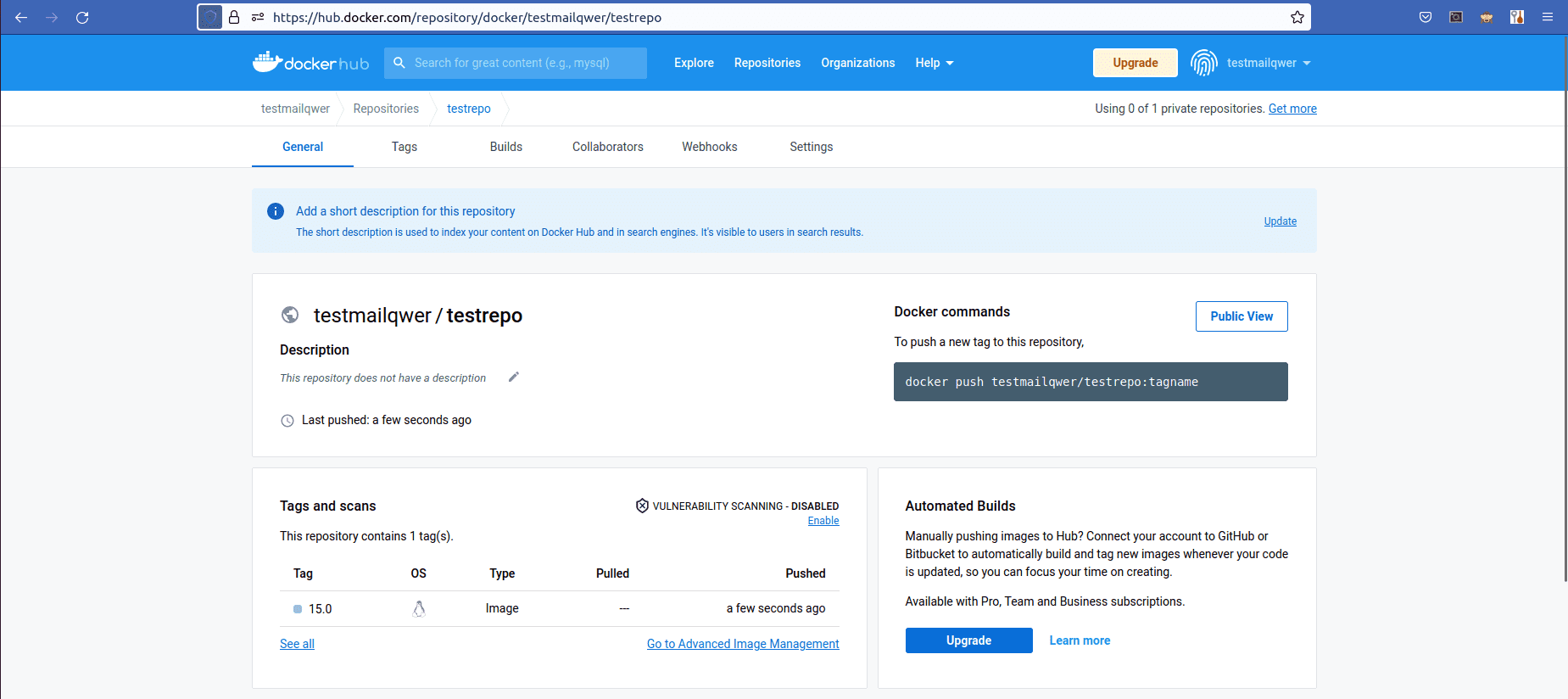The image size is (1568, 699).
Task: Open the browser hamburger menu
Action: click(x=1548, y=17)
